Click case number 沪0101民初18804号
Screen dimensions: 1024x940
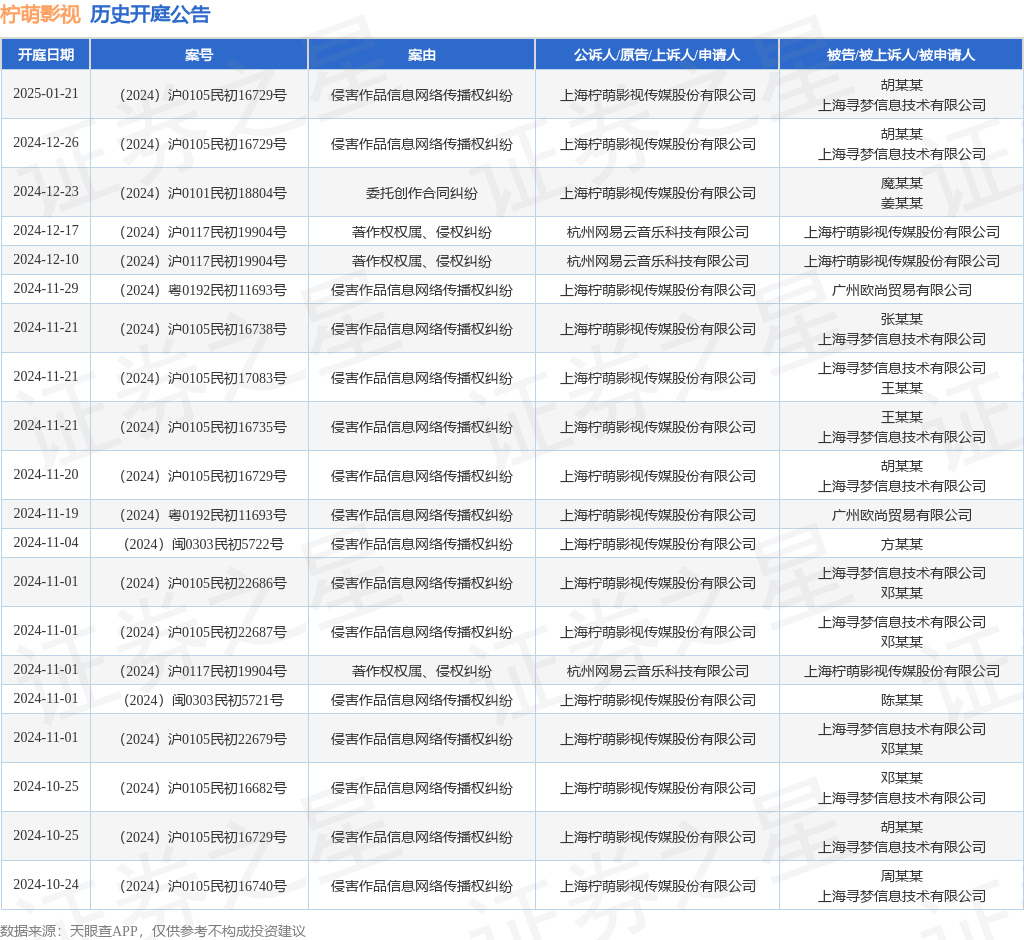[x=203, y=193]
